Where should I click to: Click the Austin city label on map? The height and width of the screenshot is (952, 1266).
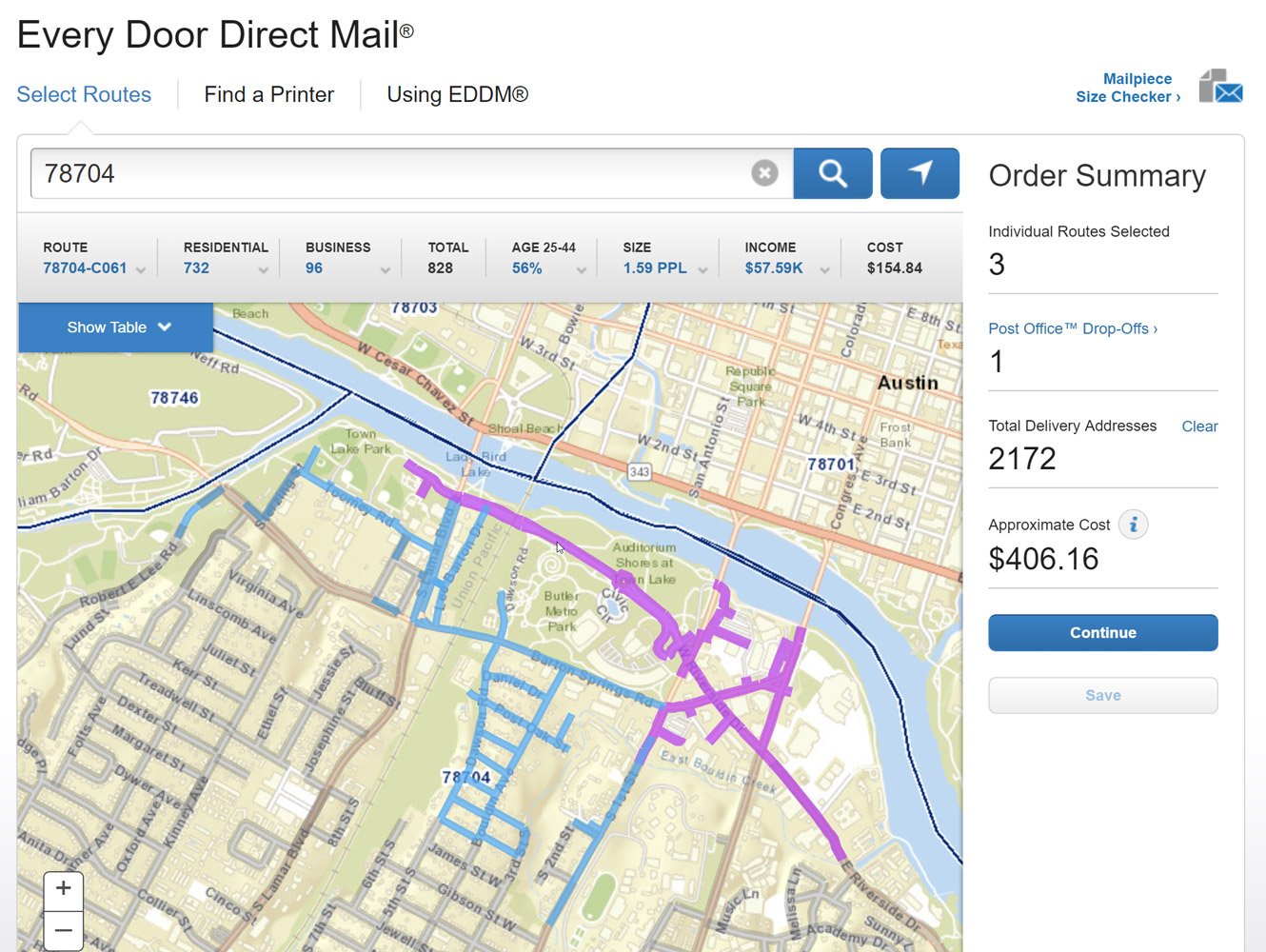pyautogui.click(x=907, y=383)
